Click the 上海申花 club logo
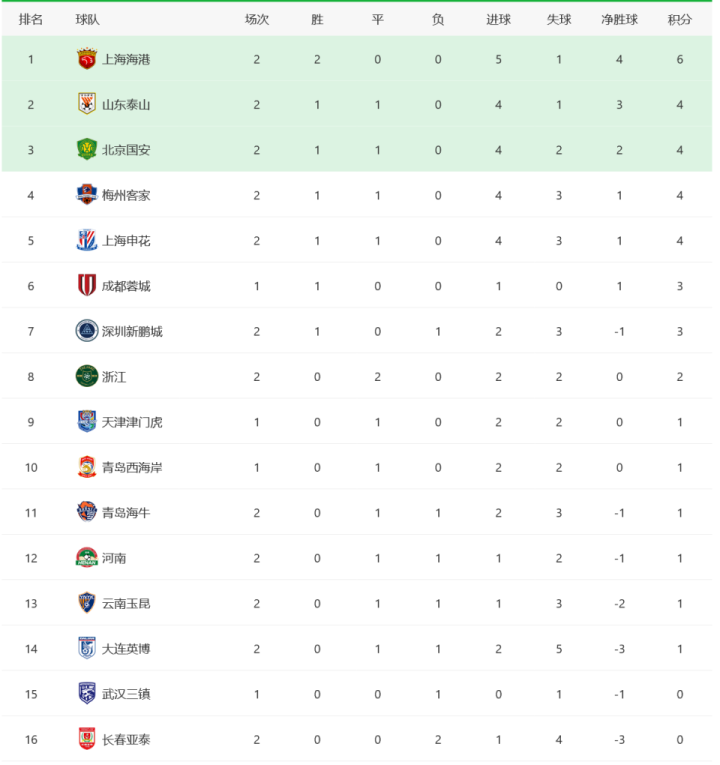 tap(87, 240)
